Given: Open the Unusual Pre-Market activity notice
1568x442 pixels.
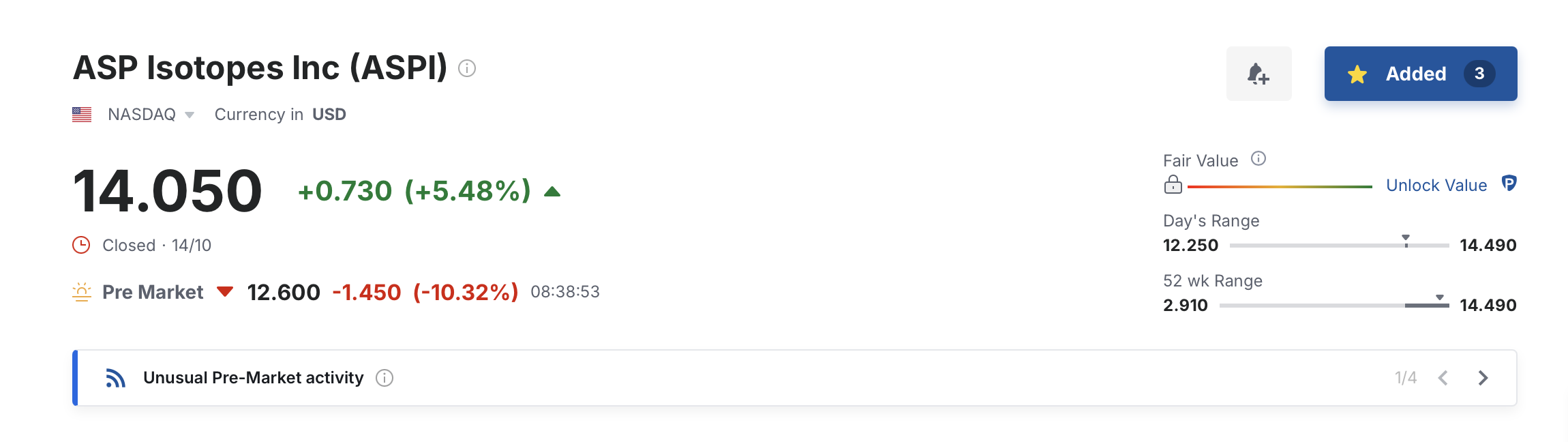Looking at the screenshot, I should [253, 378].
